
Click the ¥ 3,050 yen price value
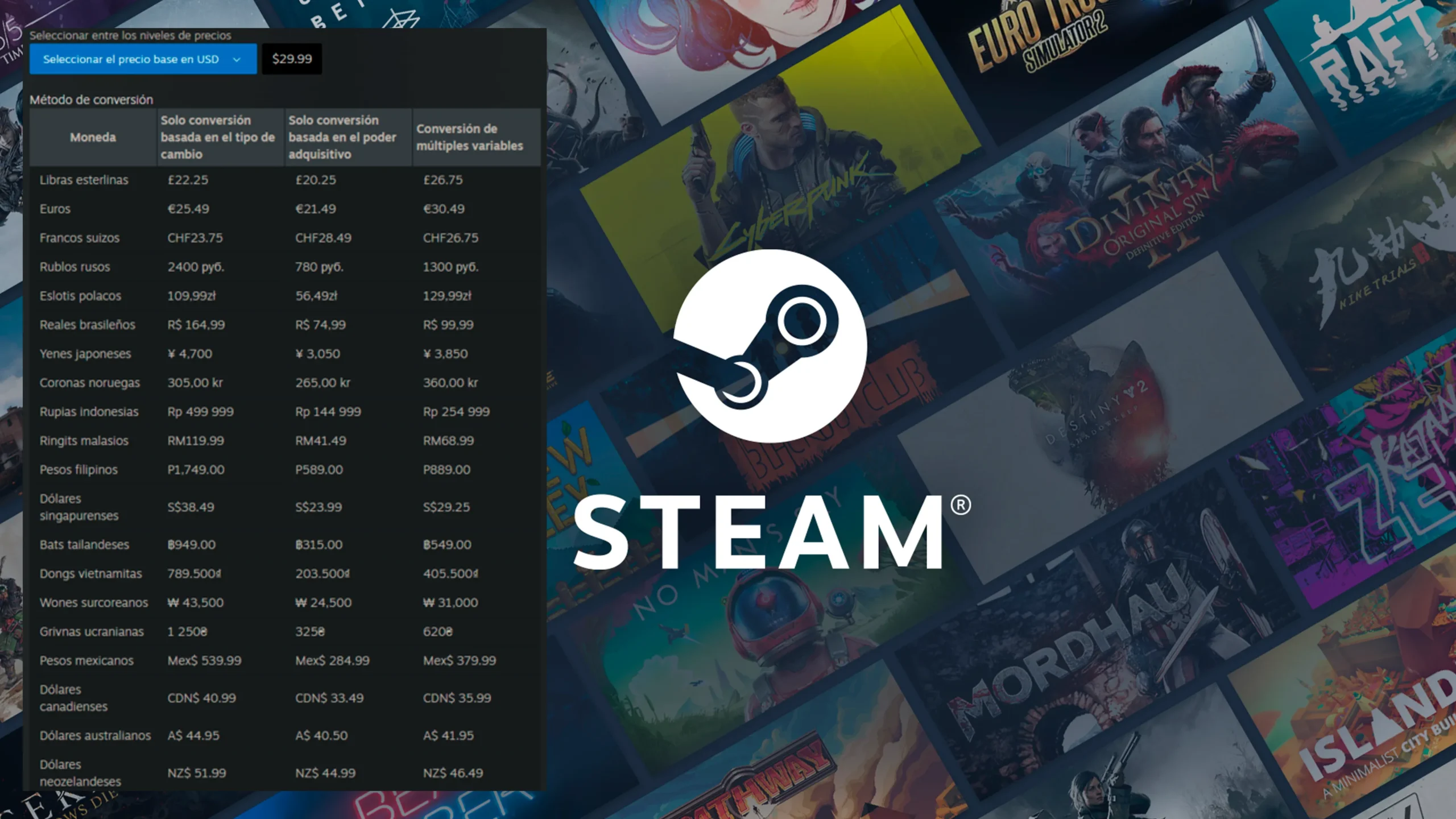click(317, 353)
